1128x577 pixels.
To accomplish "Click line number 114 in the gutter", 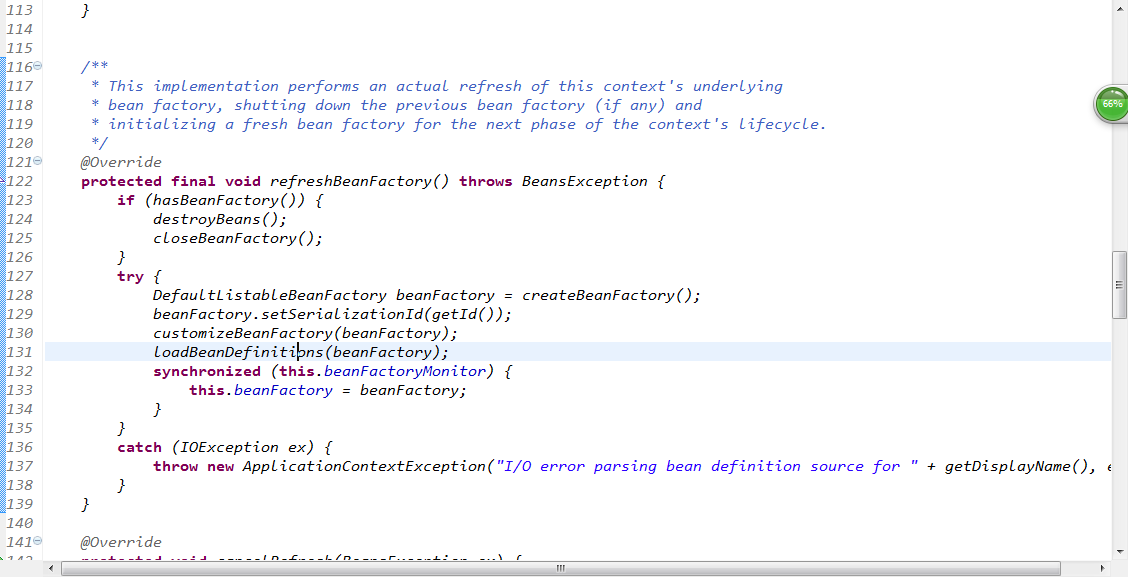I will pyautogui.click(x=19, y=29).
